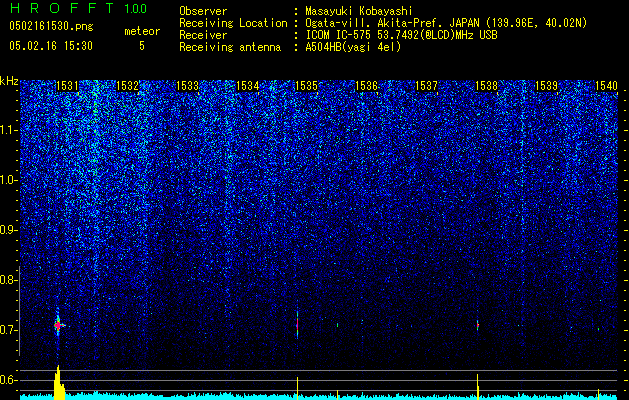Click the 0.8 kHz axis label

8,280
